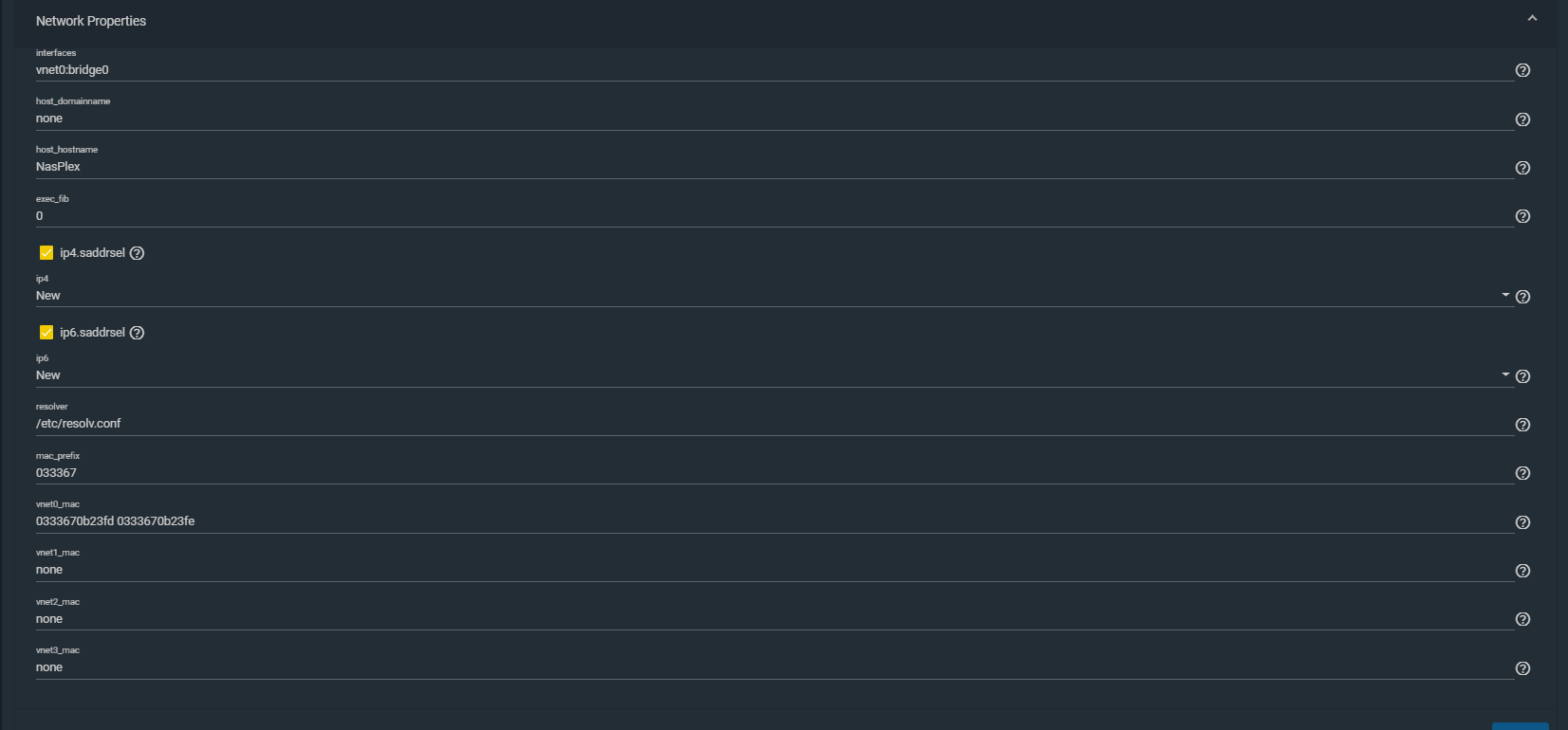Open the ip4 dropdown set to New
The width and height of the screenshot is (1568, 730).
(774, 296)
